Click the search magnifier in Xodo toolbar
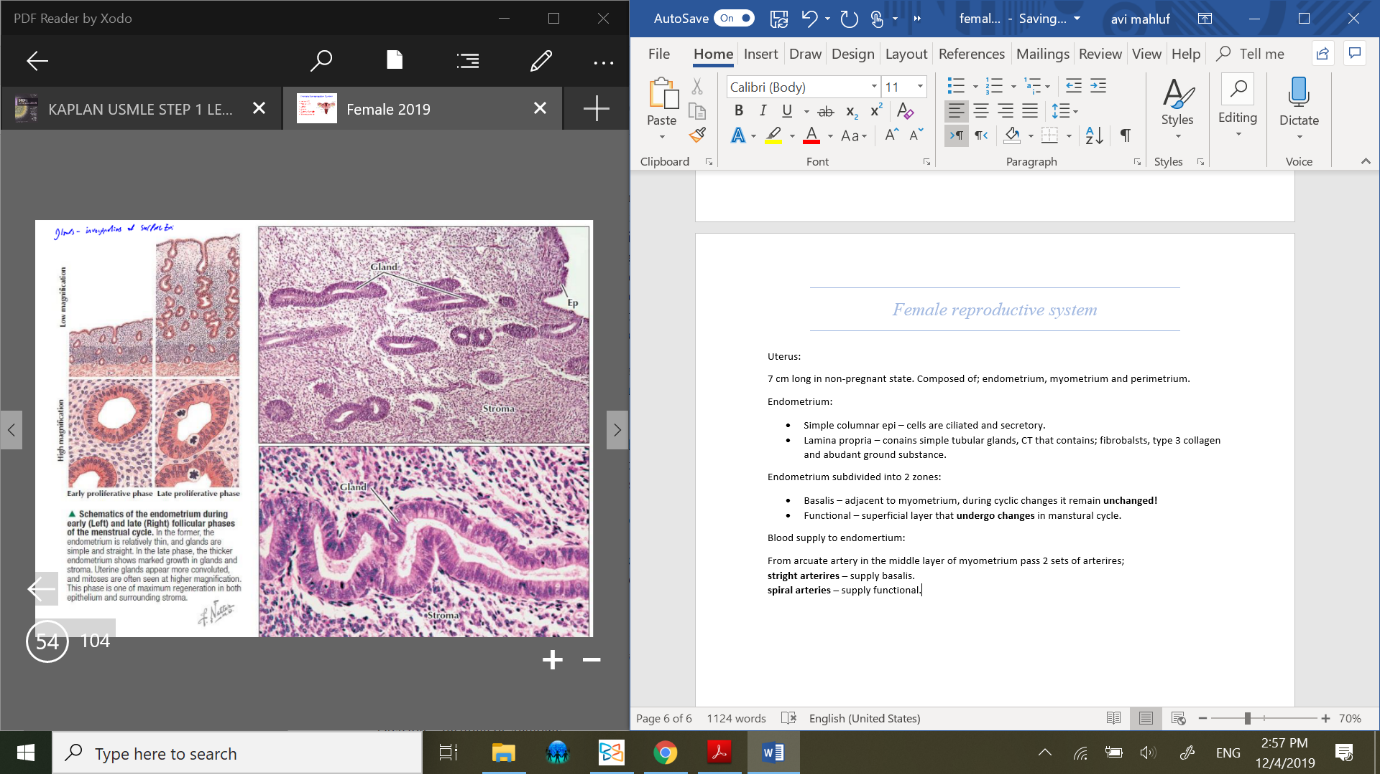The image size is (1380, 774). click(x=321, y=61)
